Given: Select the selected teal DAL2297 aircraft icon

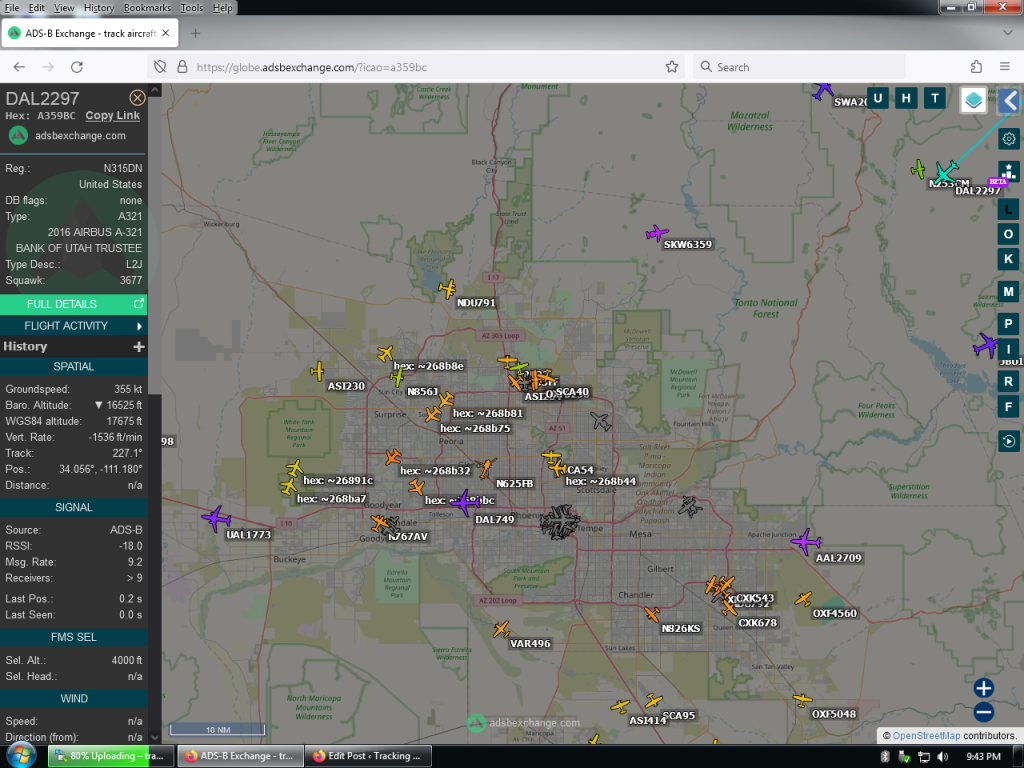Looking at the screenshot, I should 945,172.
